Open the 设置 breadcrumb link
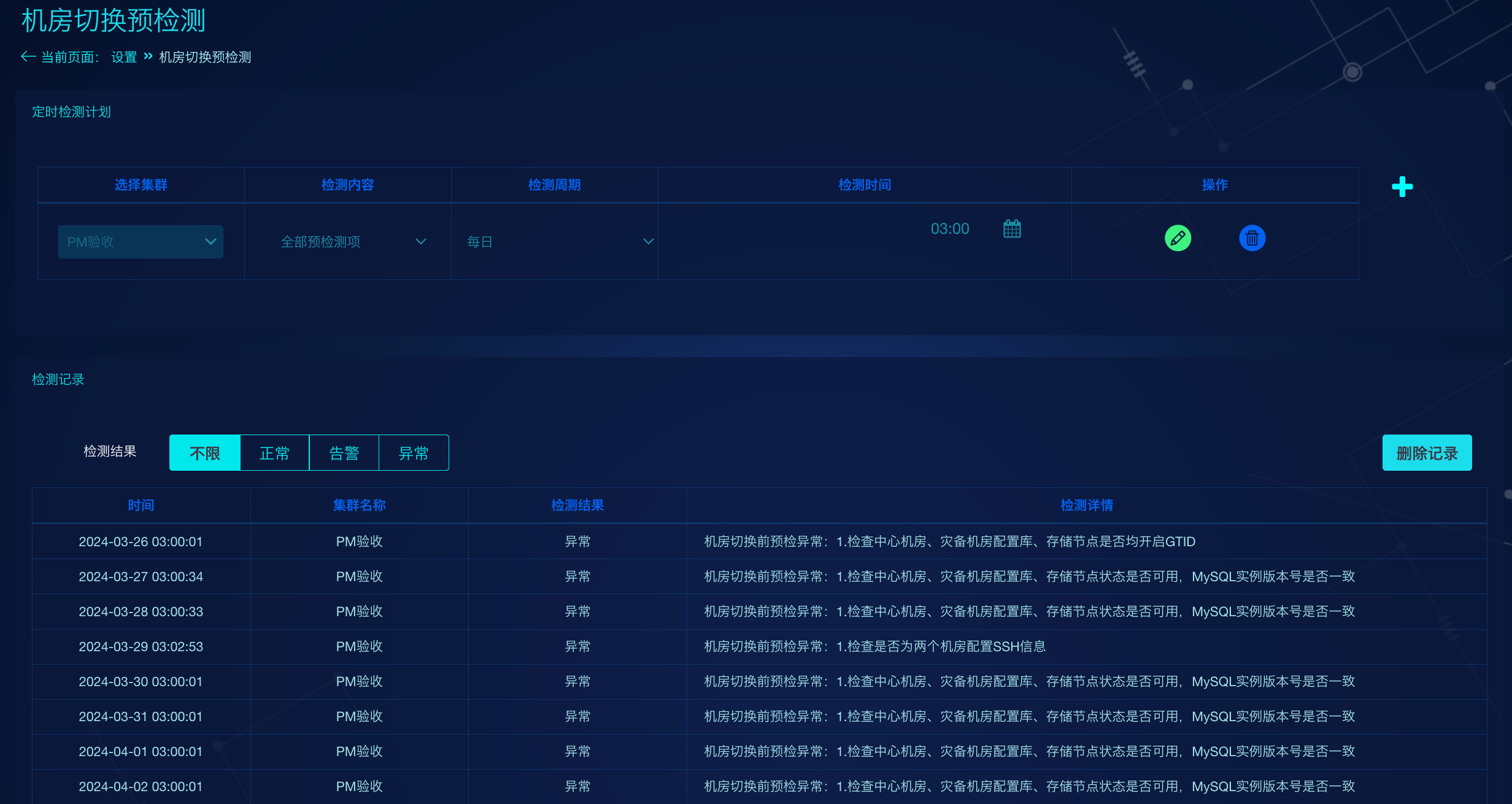This screenshot has height=804, width=1512. pos(124,57)
